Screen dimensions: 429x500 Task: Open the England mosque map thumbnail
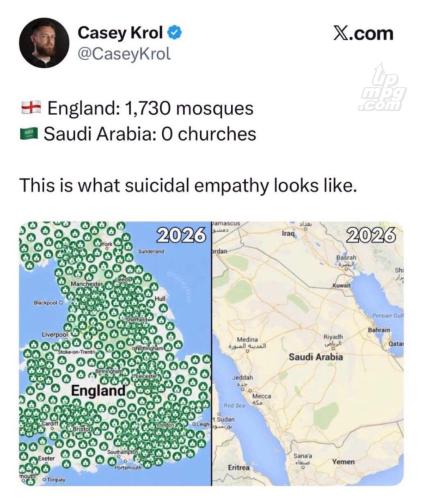point(115,354)
